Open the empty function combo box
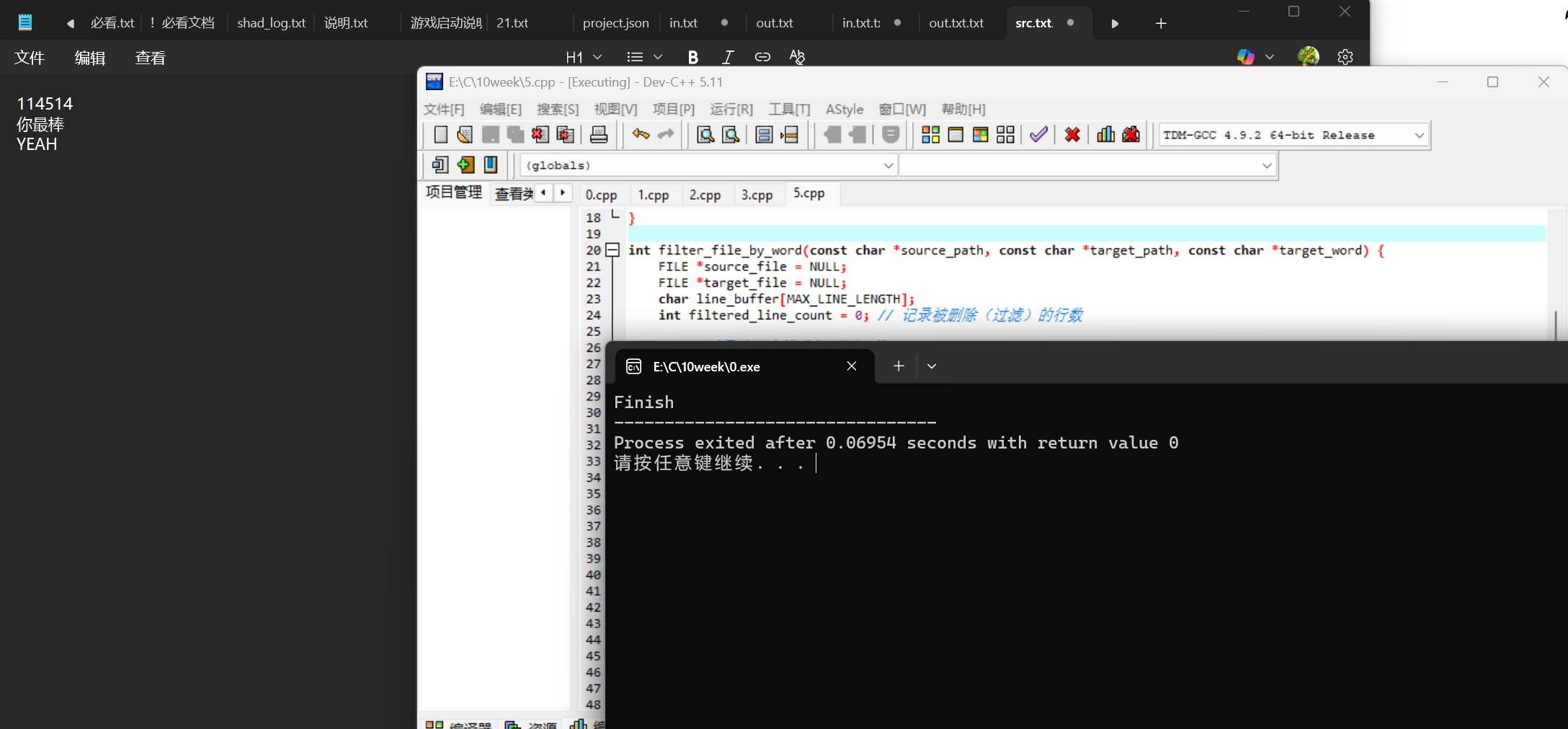 click(x=1087, y=165)
